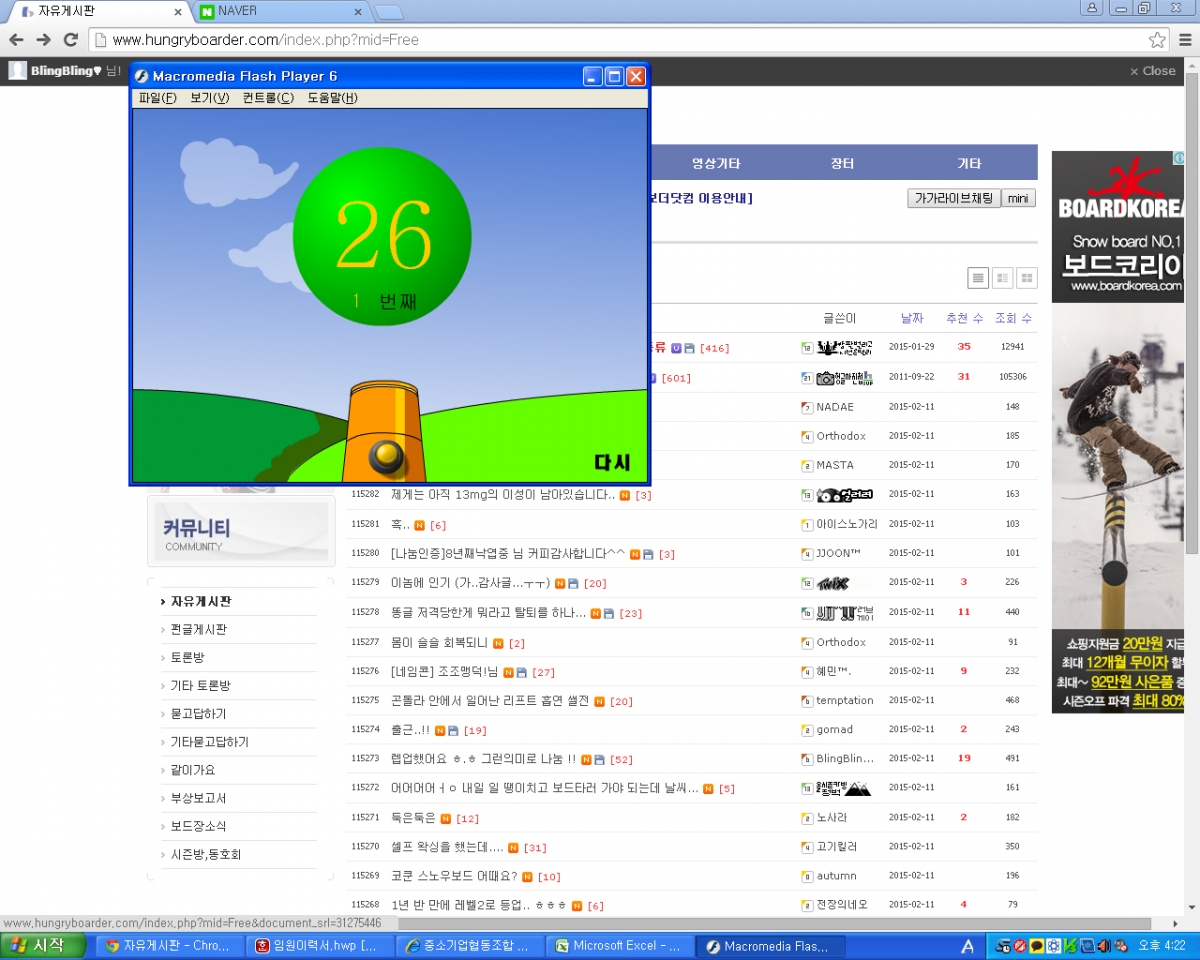
Task: Open post 이놈에 인기 (가..감사글...ㅜㅜ)
Action: [x=470, y=583]
